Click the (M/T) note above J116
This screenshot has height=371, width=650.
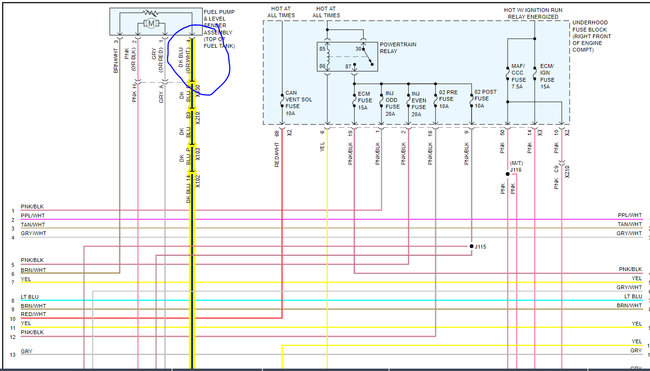coord(516,163)
